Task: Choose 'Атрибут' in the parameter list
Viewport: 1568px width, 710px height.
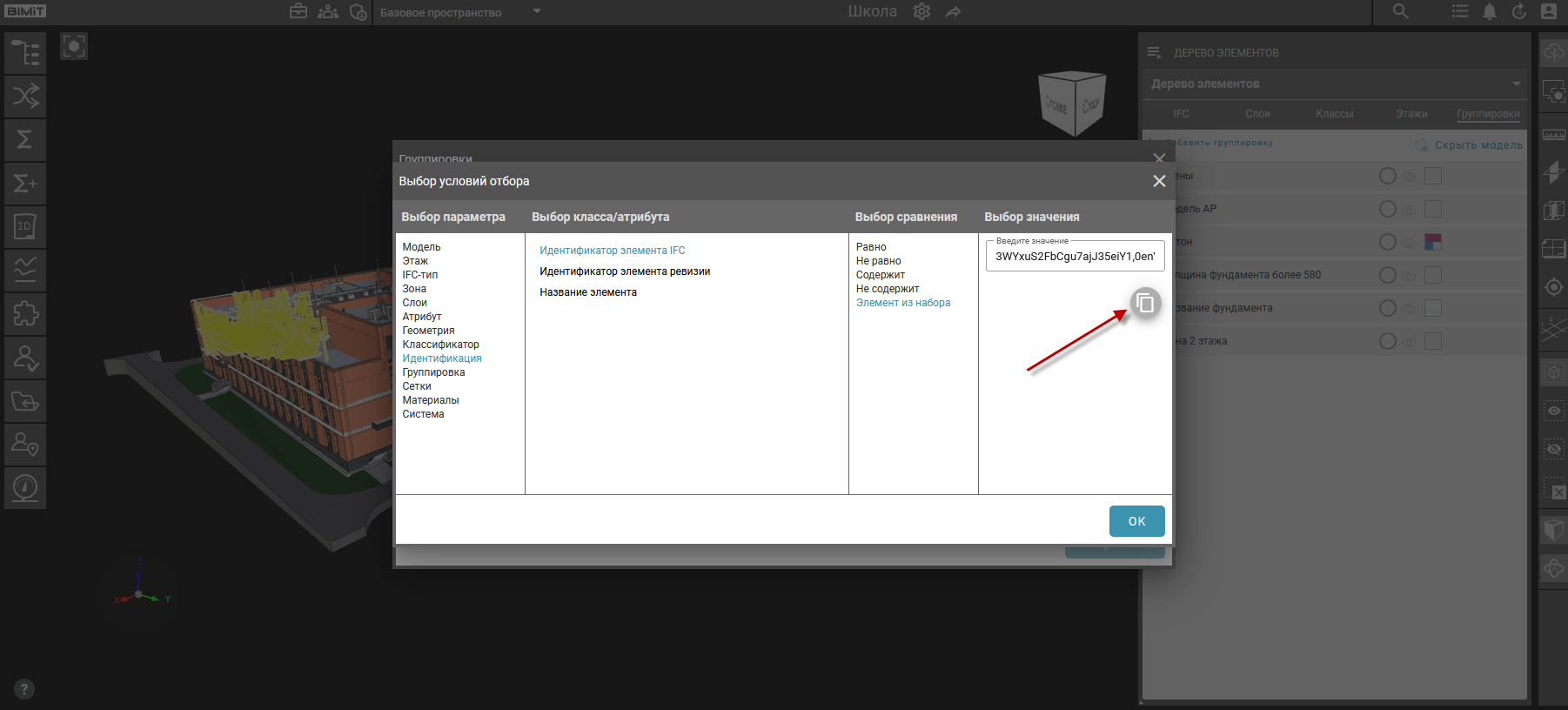Action: point(422,317)
